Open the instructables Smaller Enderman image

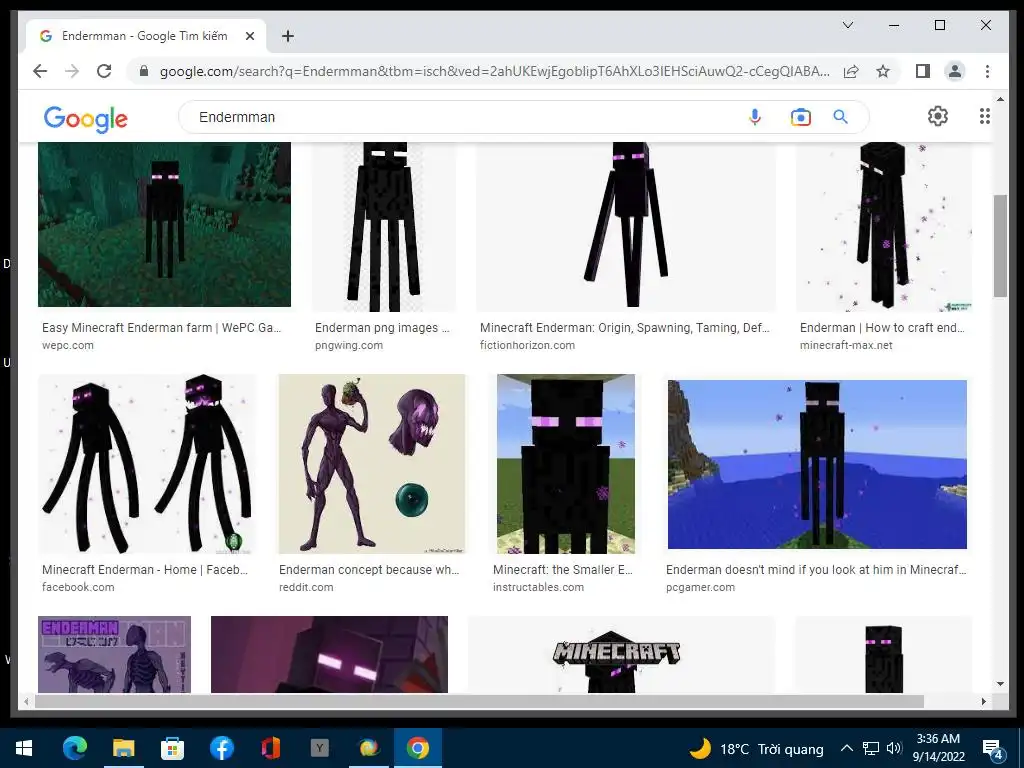pyautogui.click(x=566, y=464)
